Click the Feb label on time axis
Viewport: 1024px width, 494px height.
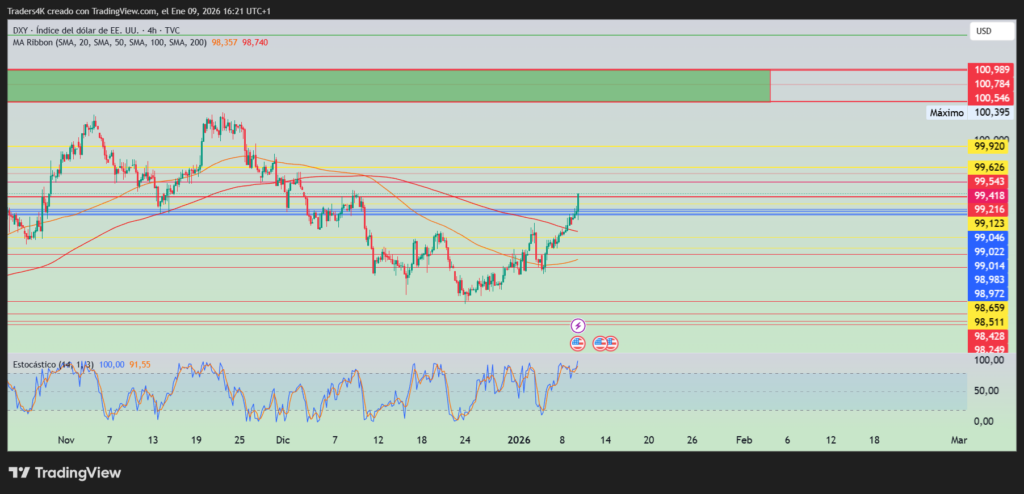(x=742, y=440)
